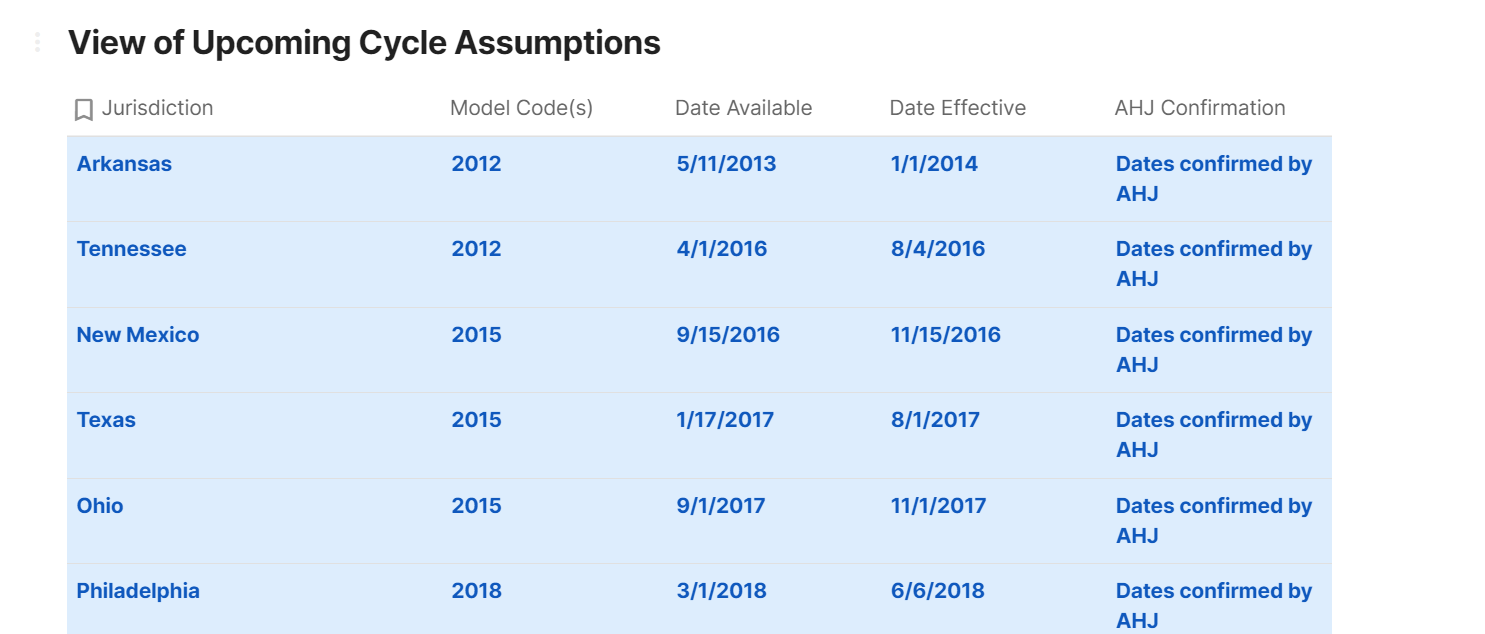Click the Jurisdiction column header
Image resolution: width=1485 pixels, height=634 pixels.
pyautogui.click(x=157, y=108)
